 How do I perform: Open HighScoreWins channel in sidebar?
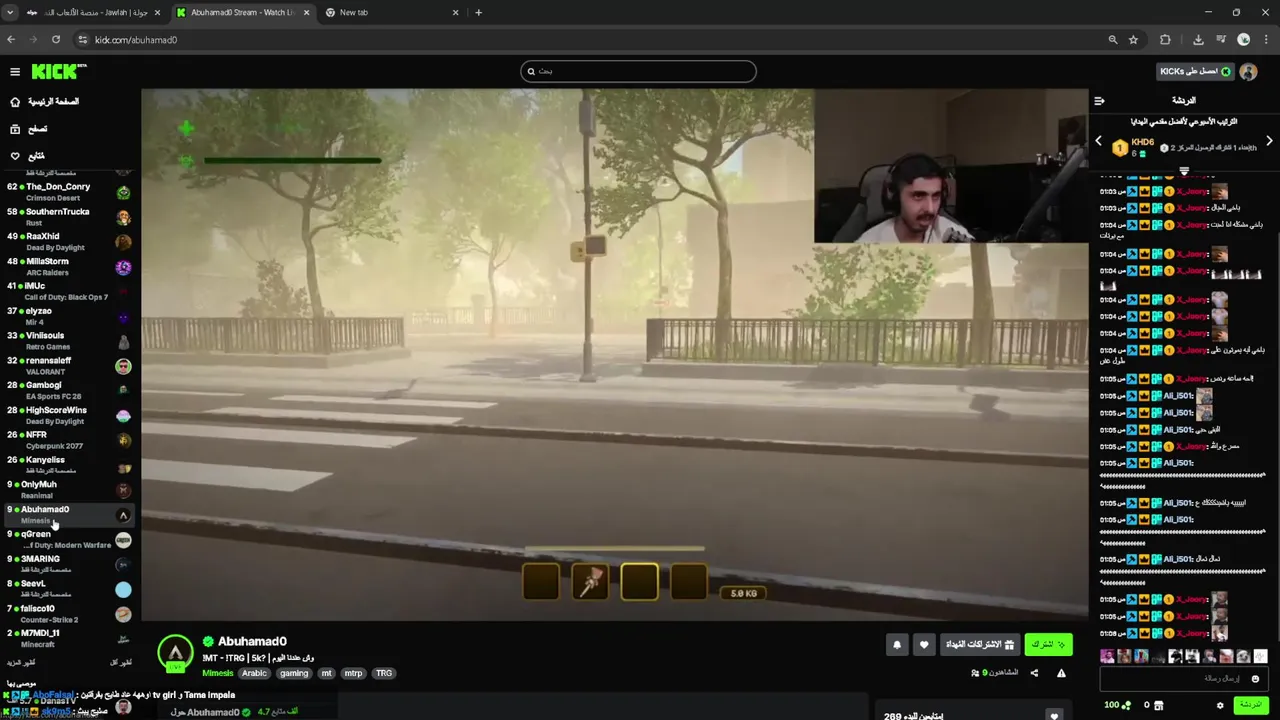pyautogui.click(x=68, y=415)
